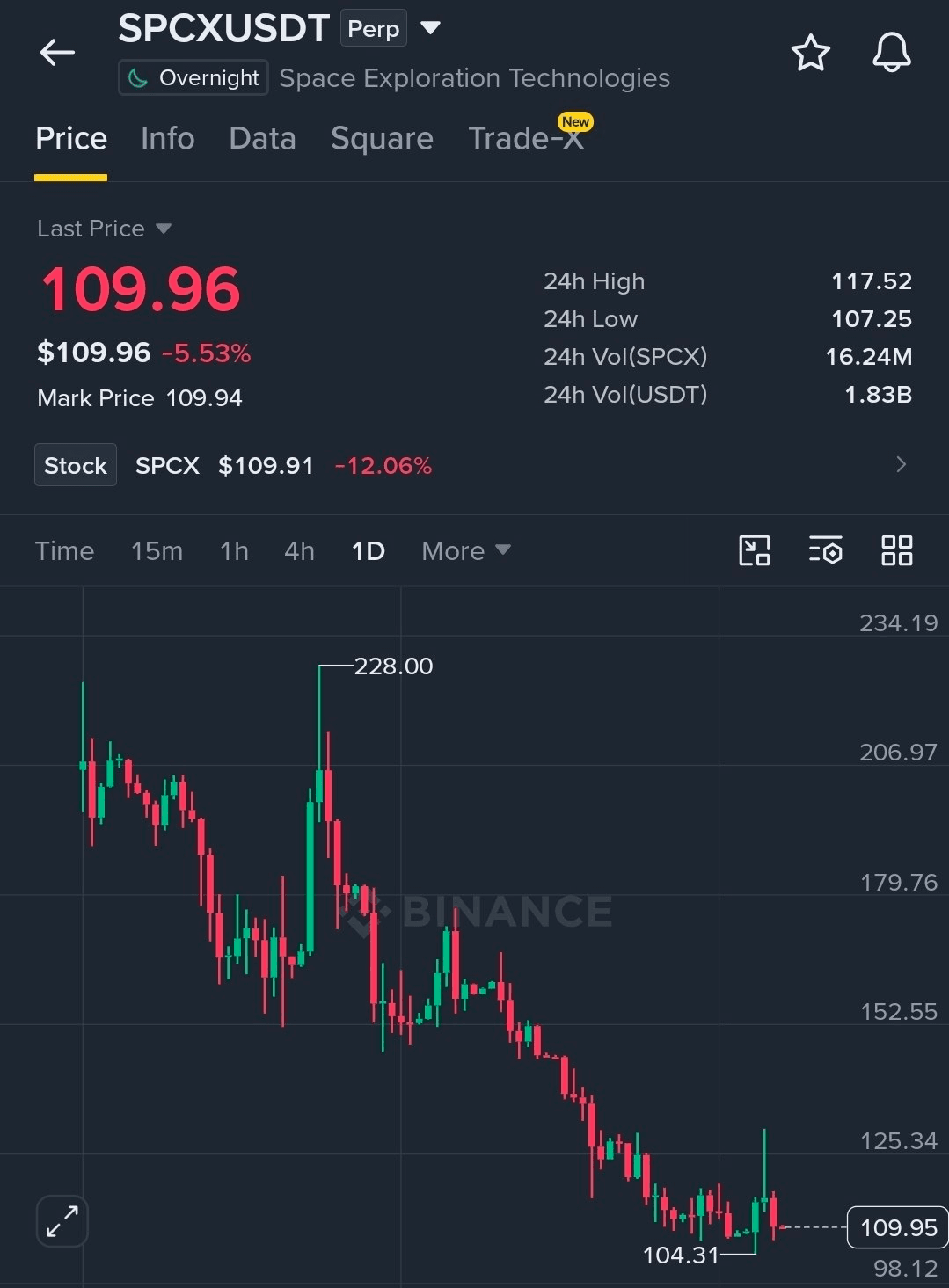Select the 15m chart interval
This screenshot has width=949, height=1288.
click(x=157, y=551)
